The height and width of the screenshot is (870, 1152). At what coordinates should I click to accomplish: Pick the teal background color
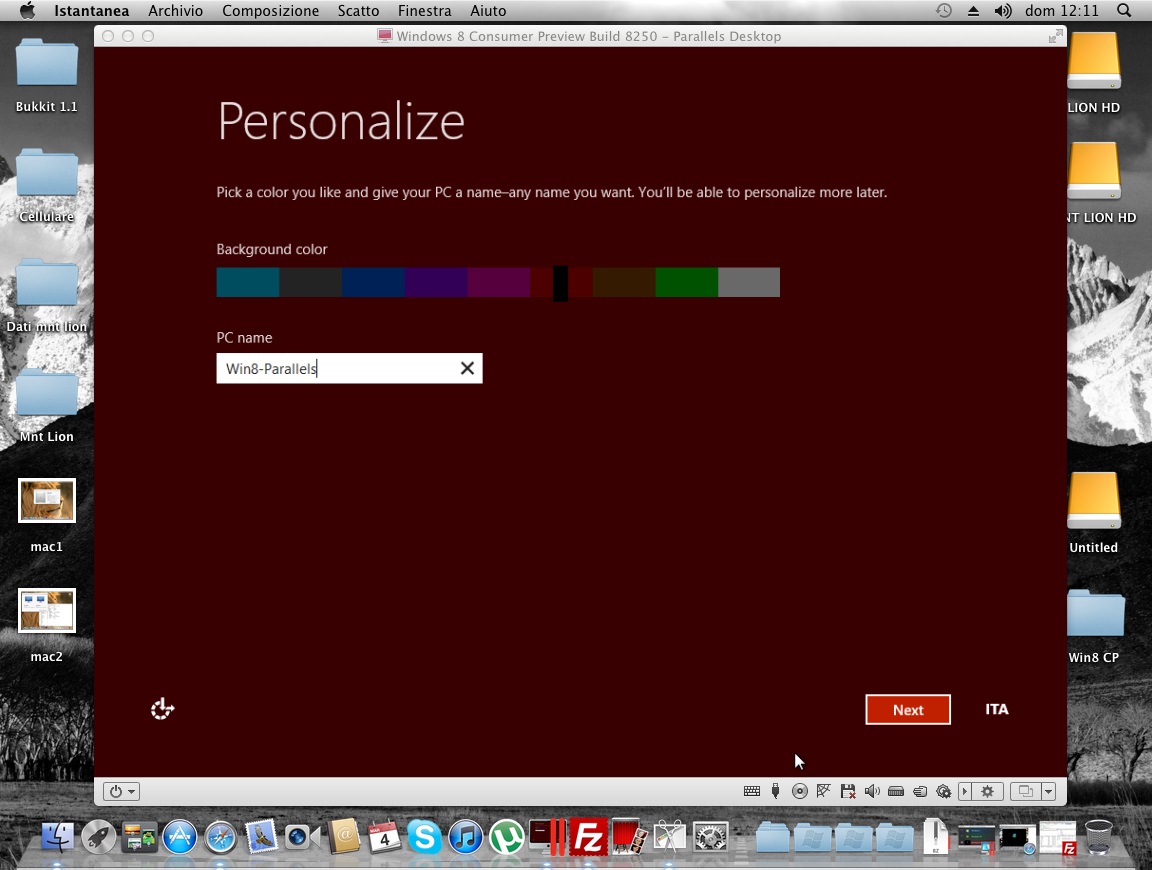click(x=248, y=282)
